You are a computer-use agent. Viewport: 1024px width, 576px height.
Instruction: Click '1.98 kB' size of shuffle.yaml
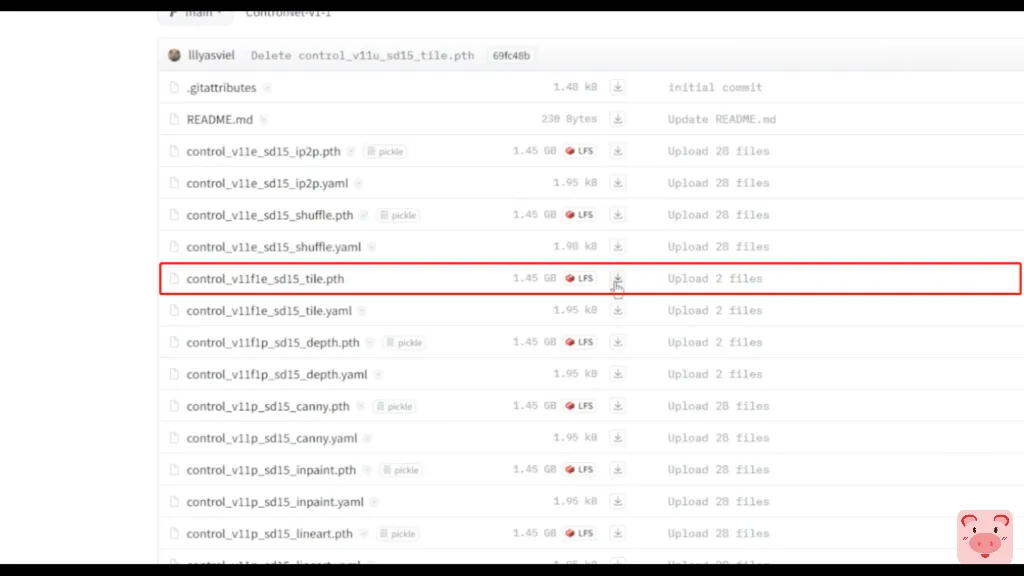575,246
